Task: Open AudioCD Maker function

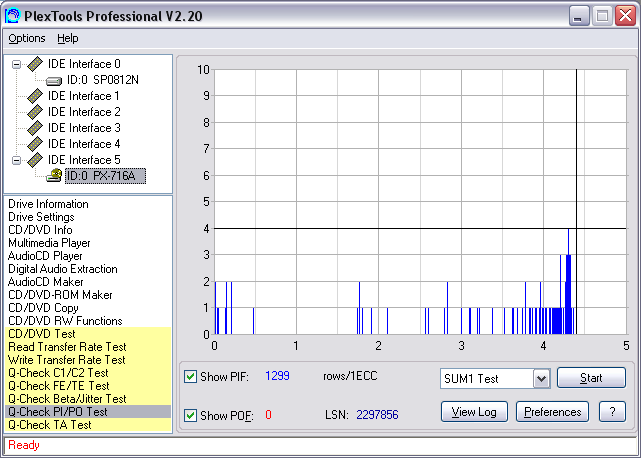Action: [x=45, y=282]
